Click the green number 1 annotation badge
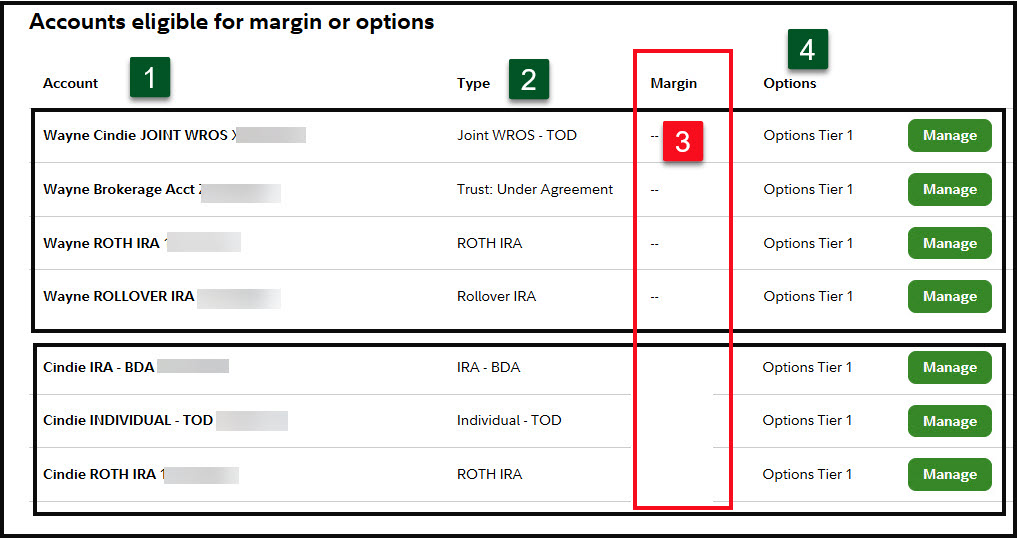1017x538 pixels. click(149, 78)
